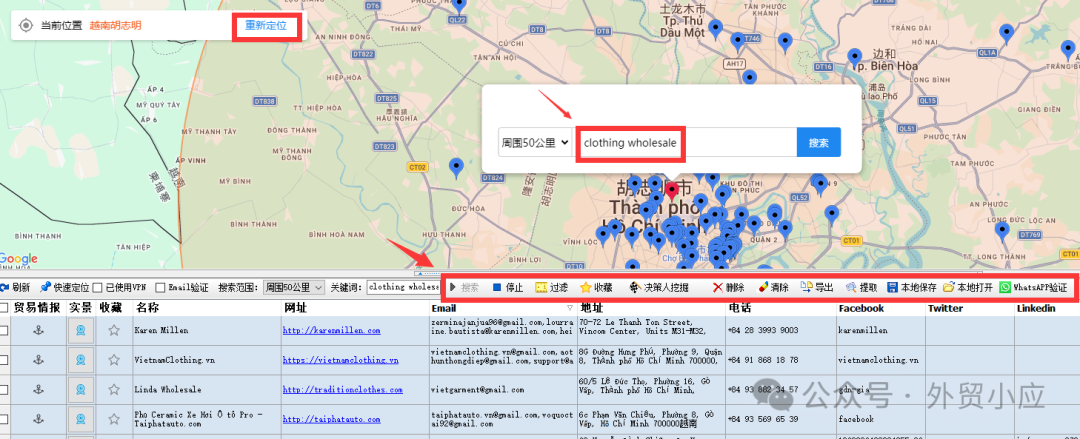Tick the checkbox for the Linda Wholesale row
The width and height of the screenshot is (1080, 439).
tap(4, 389)
